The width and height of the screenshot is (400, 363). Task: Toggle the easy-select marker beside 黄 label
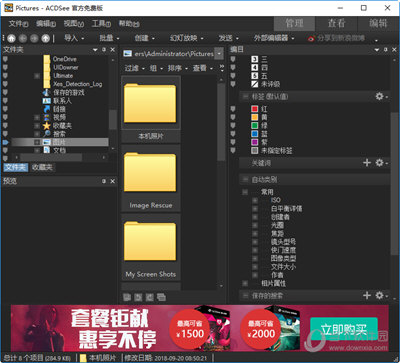point(233,117)
